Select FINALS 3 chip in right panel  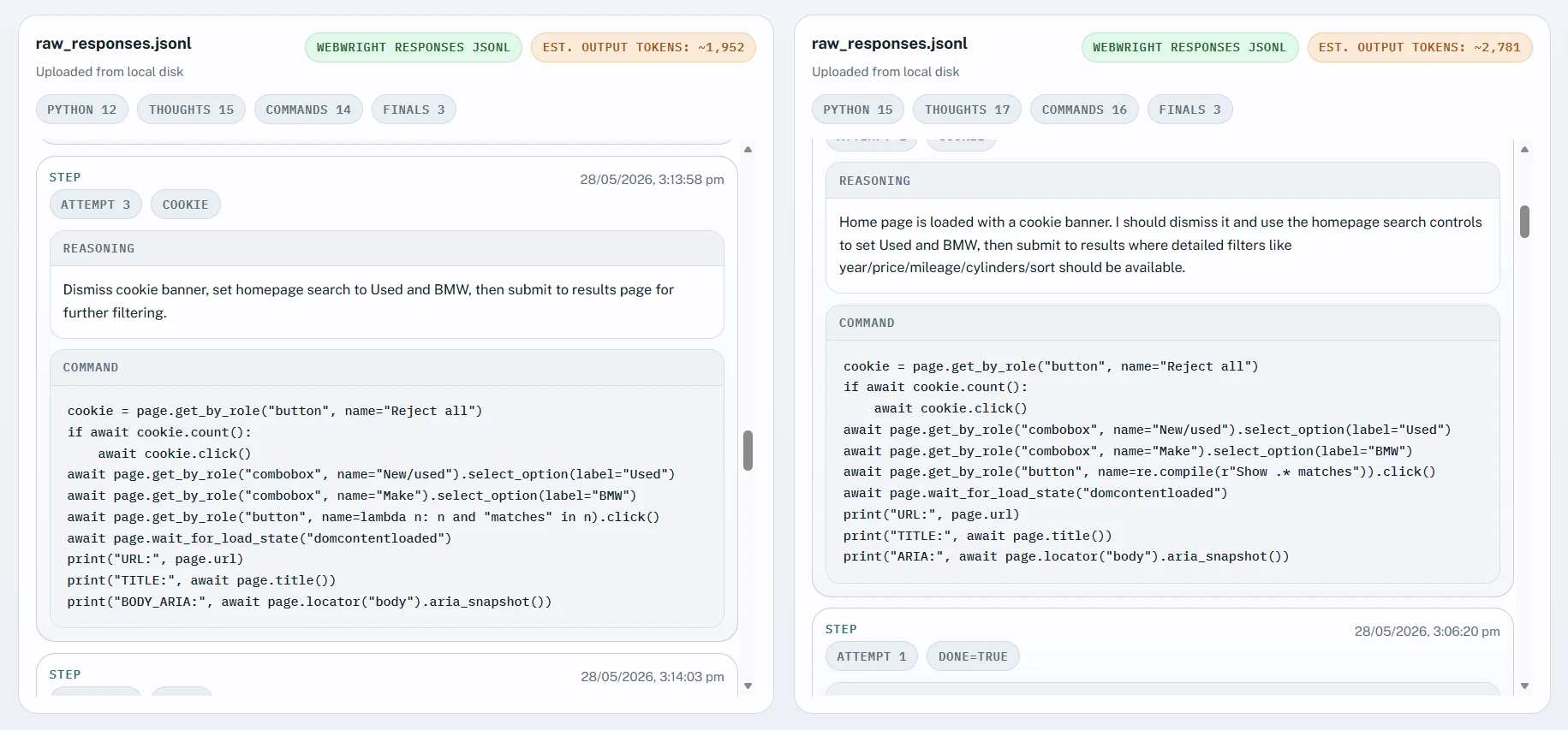pos(1189,110)
